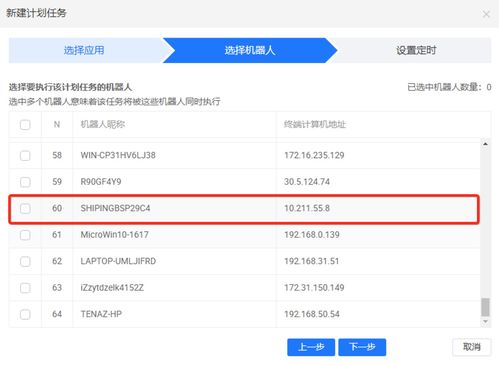
Task: Check the box for robot R90GF4Y9
Action: pos(25,182)
